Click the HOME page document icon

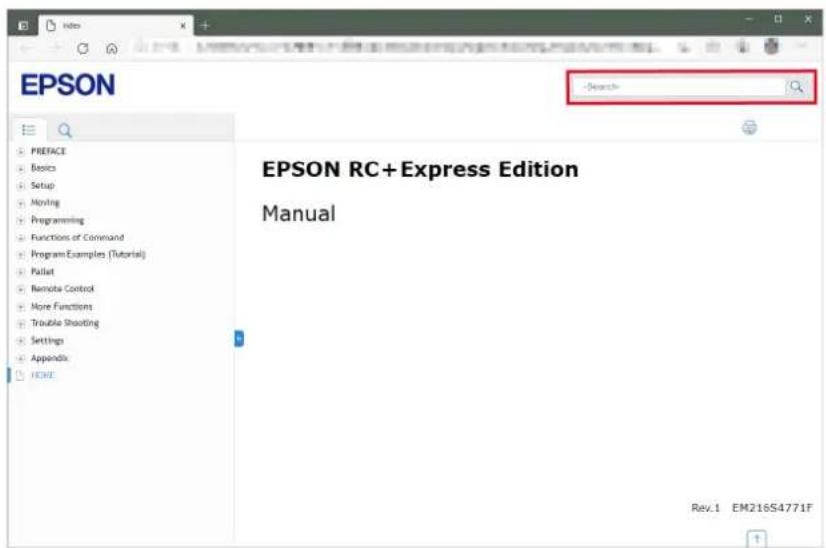(x=21, y=376)
